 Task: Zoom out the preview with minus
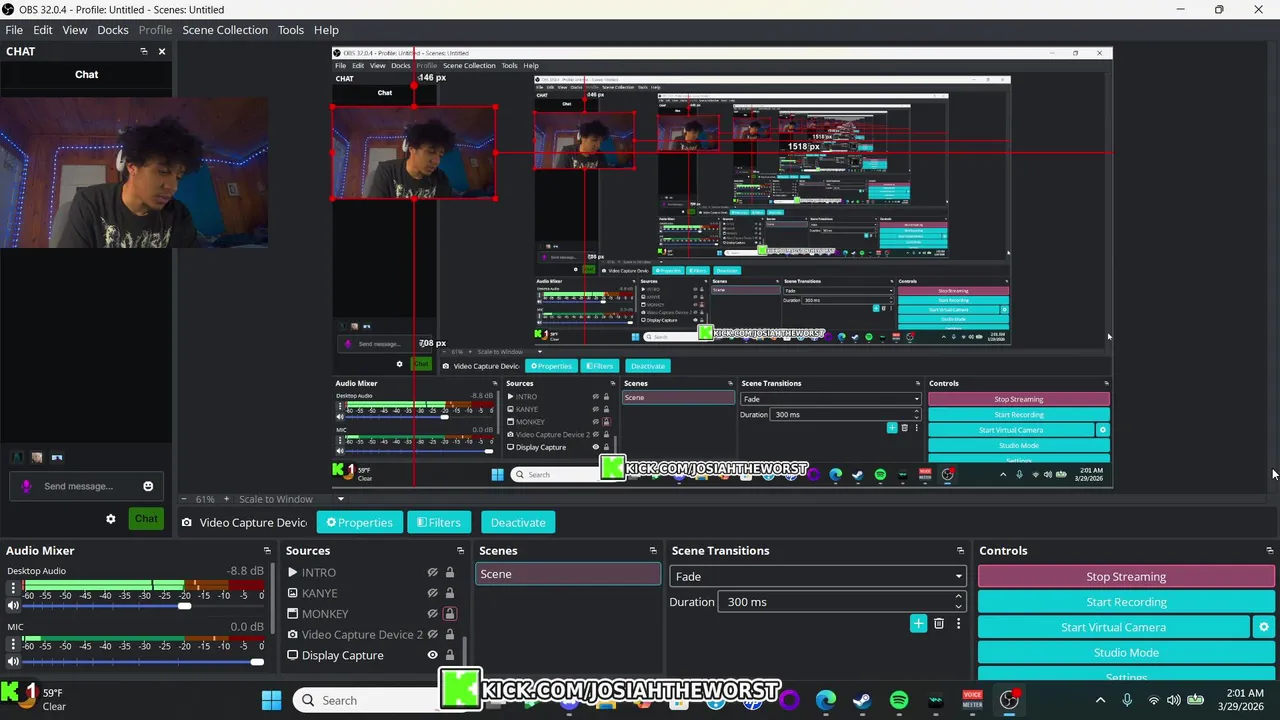pos(183,499)
